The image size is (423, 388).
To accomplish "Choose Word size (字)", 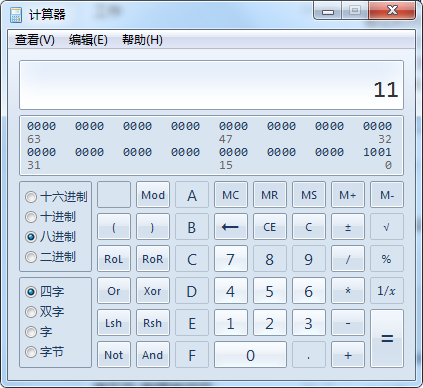I will pyautogui.click(x=39, y=332).
